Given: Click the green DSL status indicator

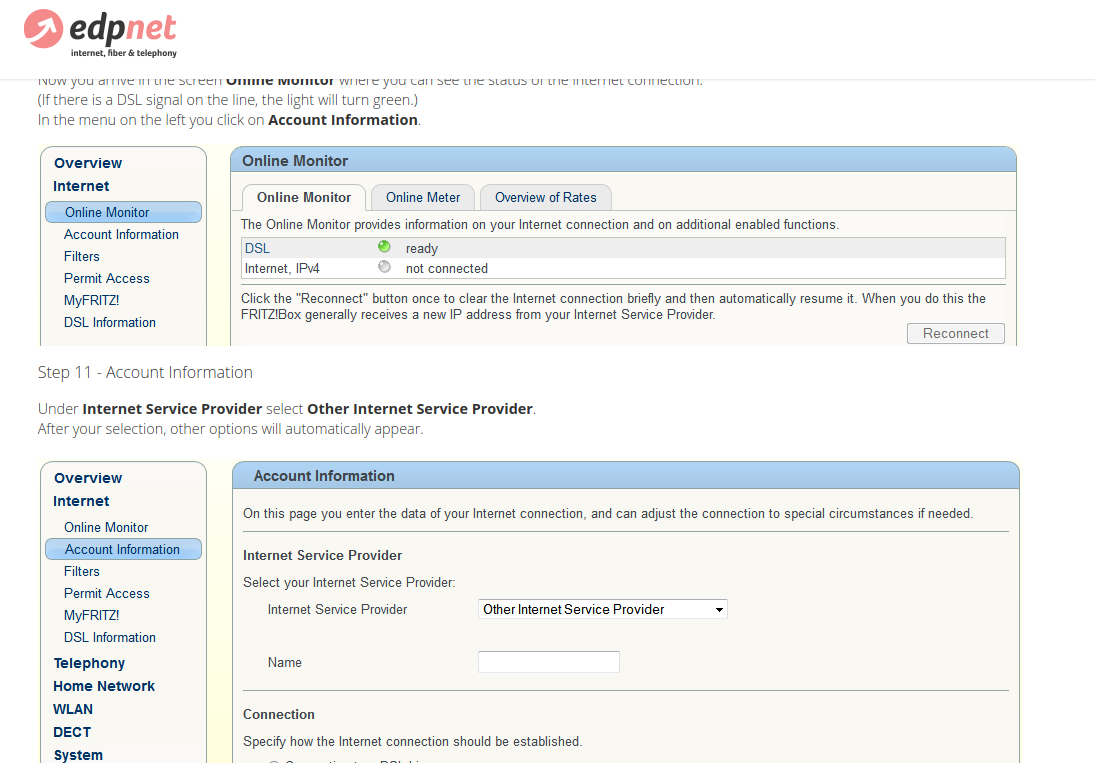Looking at the screenshot, I should [x=384, y=247].
